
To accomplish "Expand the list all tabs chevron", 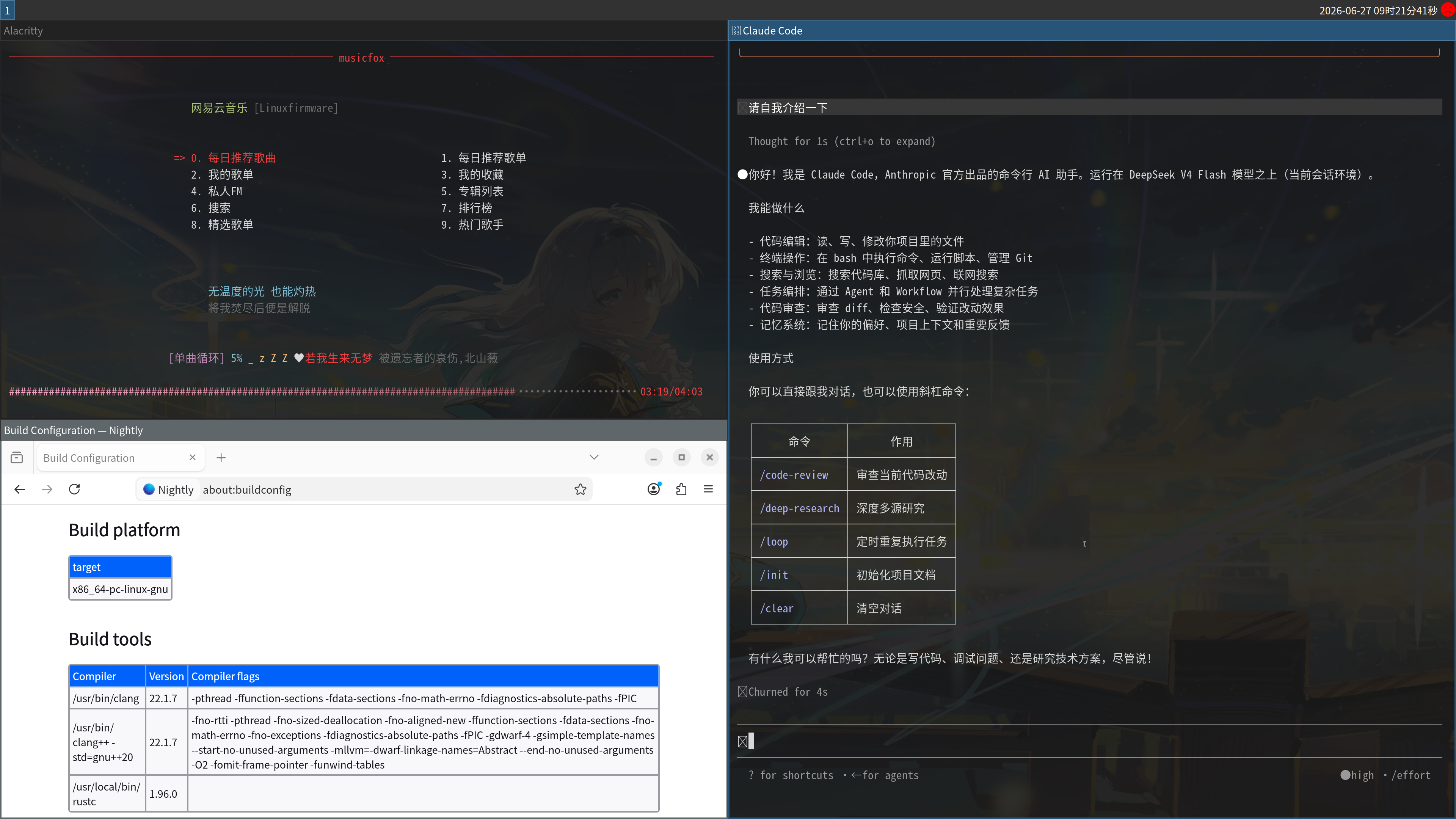I will coord(594,457).
